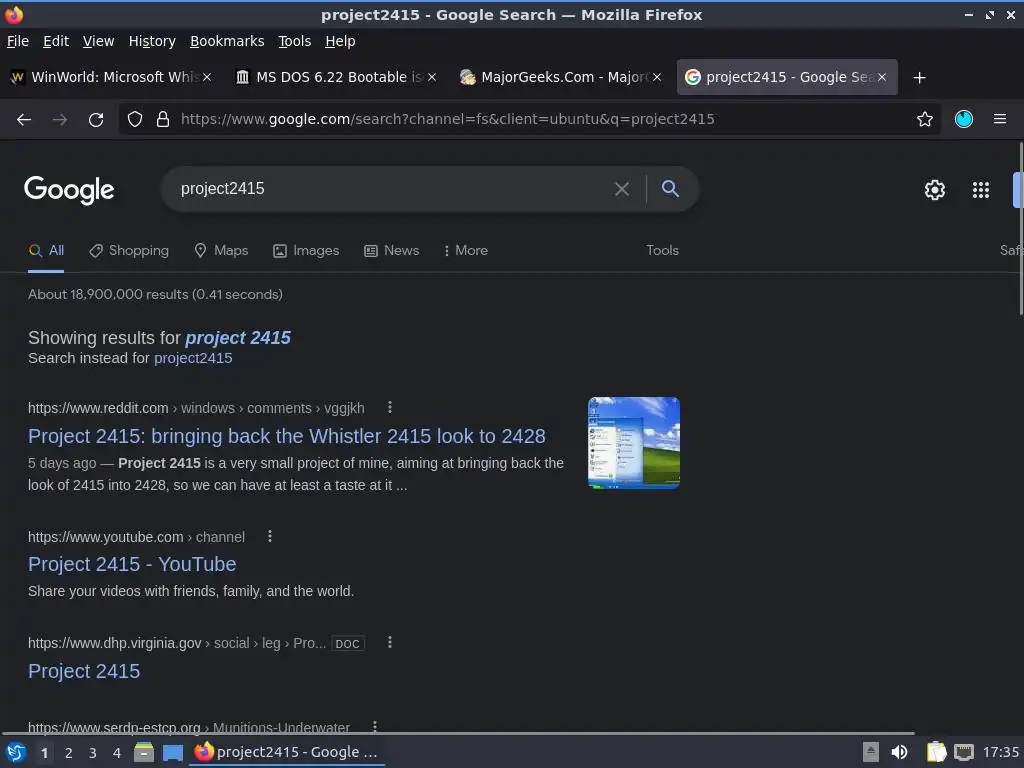Open the Project 2415 - YouTube result
This screenshot has height=768, width=1024.
tap(132, 564)
